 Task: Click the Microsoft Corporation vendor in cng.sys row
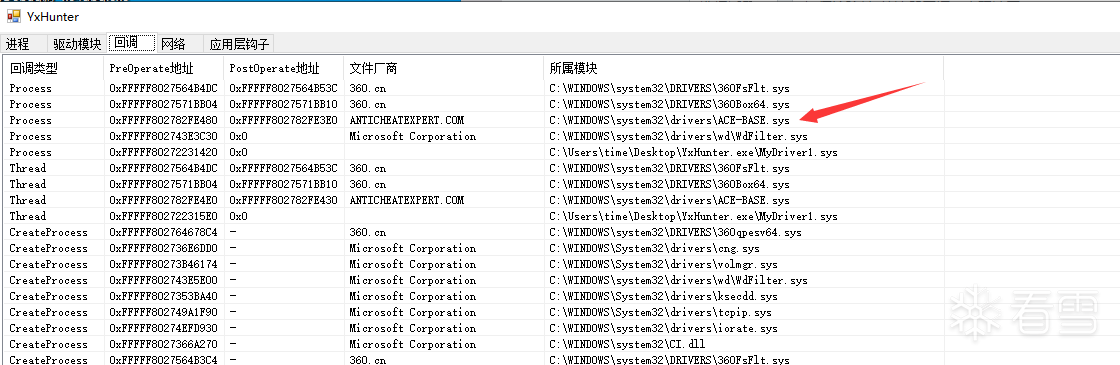pos(413,248)
